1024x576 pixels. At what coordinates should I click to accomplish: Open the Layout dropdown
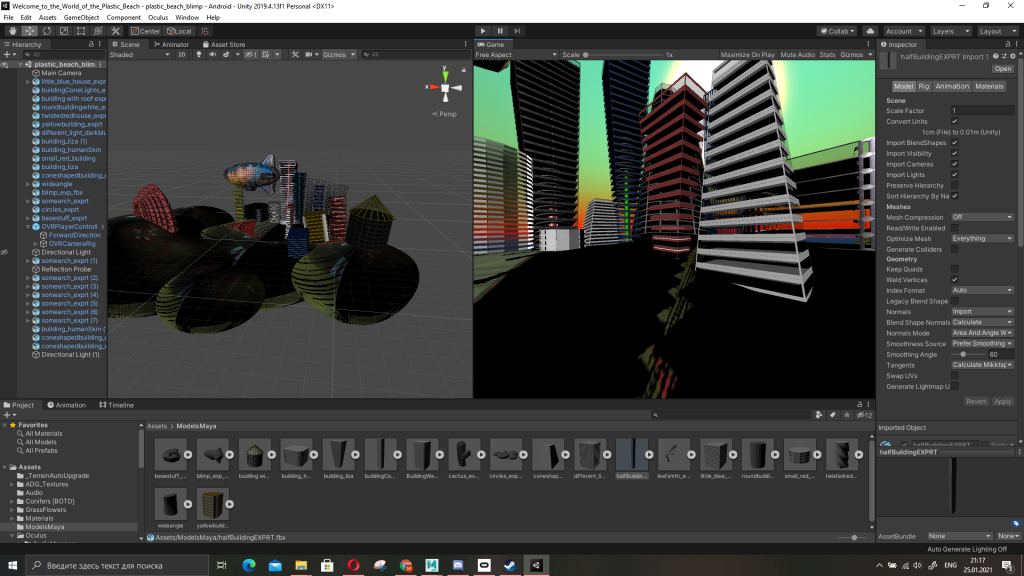[999, 31]
